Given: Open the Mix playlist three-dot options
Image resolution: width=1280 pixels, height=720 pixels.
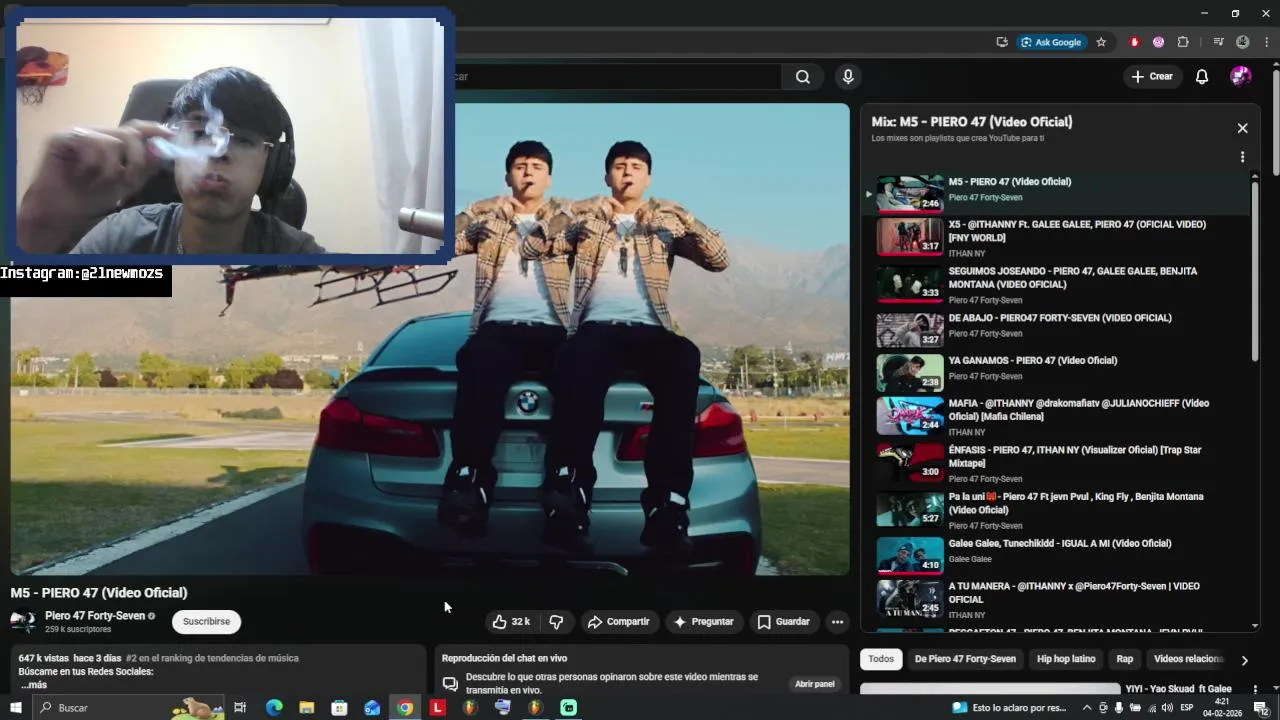Looking at the screenshot, I should (1242, 157).
